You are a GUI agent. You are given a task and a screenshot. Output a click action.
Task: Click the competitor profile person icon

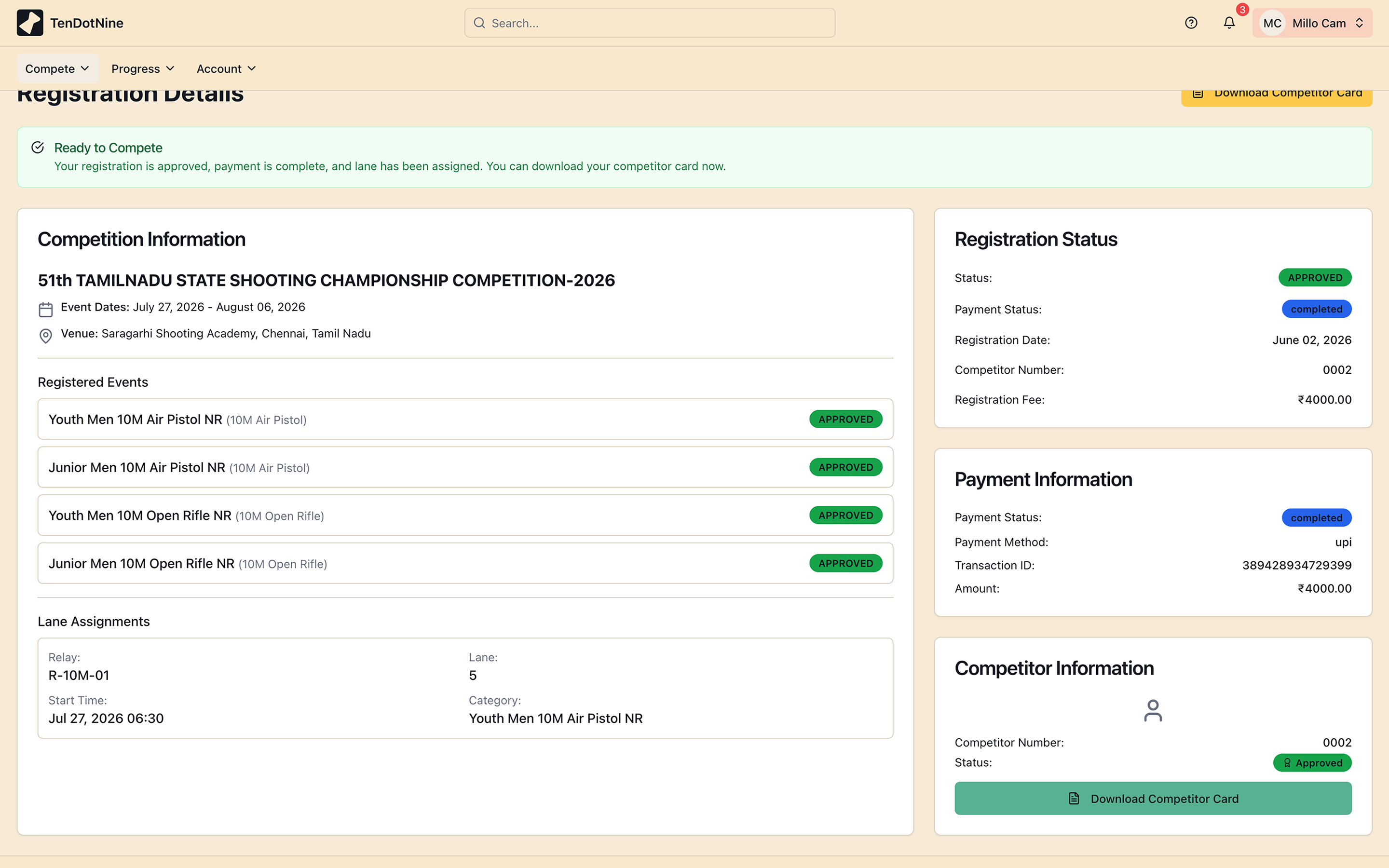[1153, 711]
